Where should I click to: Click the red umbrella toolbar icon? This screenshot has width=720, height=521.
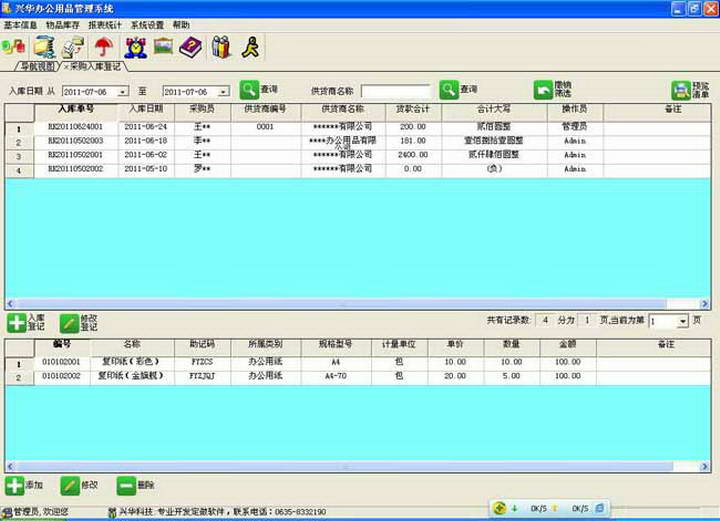click(x=103, y=46)
